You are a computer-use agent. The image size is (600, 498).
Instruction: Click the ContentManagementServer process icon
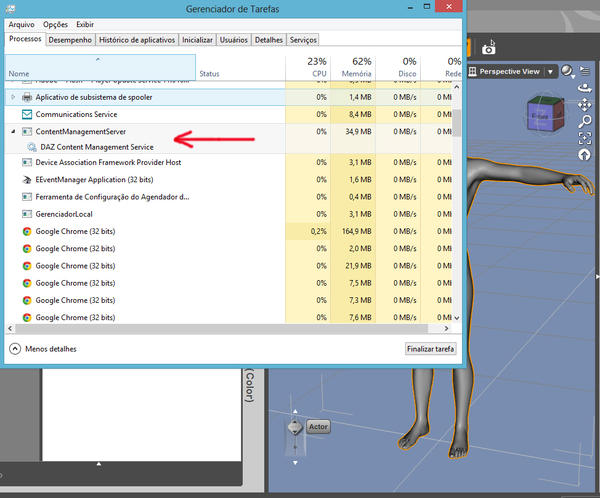(27, 132)
